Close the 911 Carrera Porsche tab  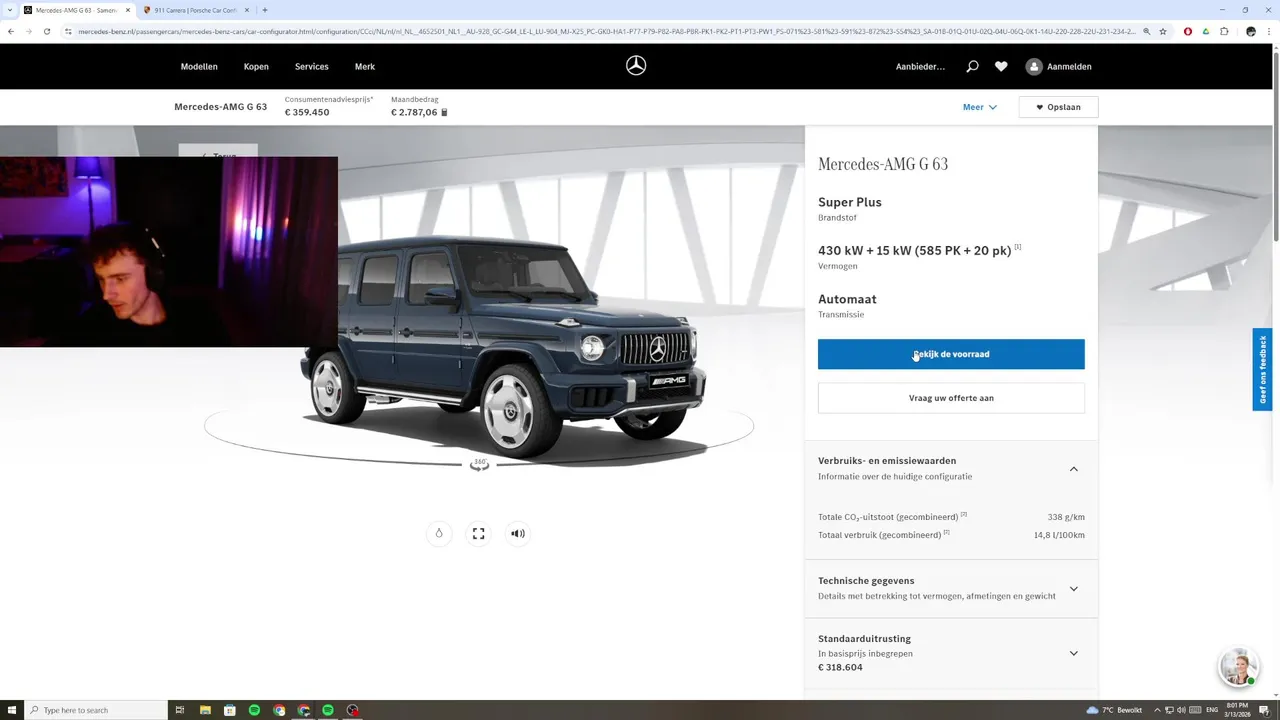pos(246,10)
